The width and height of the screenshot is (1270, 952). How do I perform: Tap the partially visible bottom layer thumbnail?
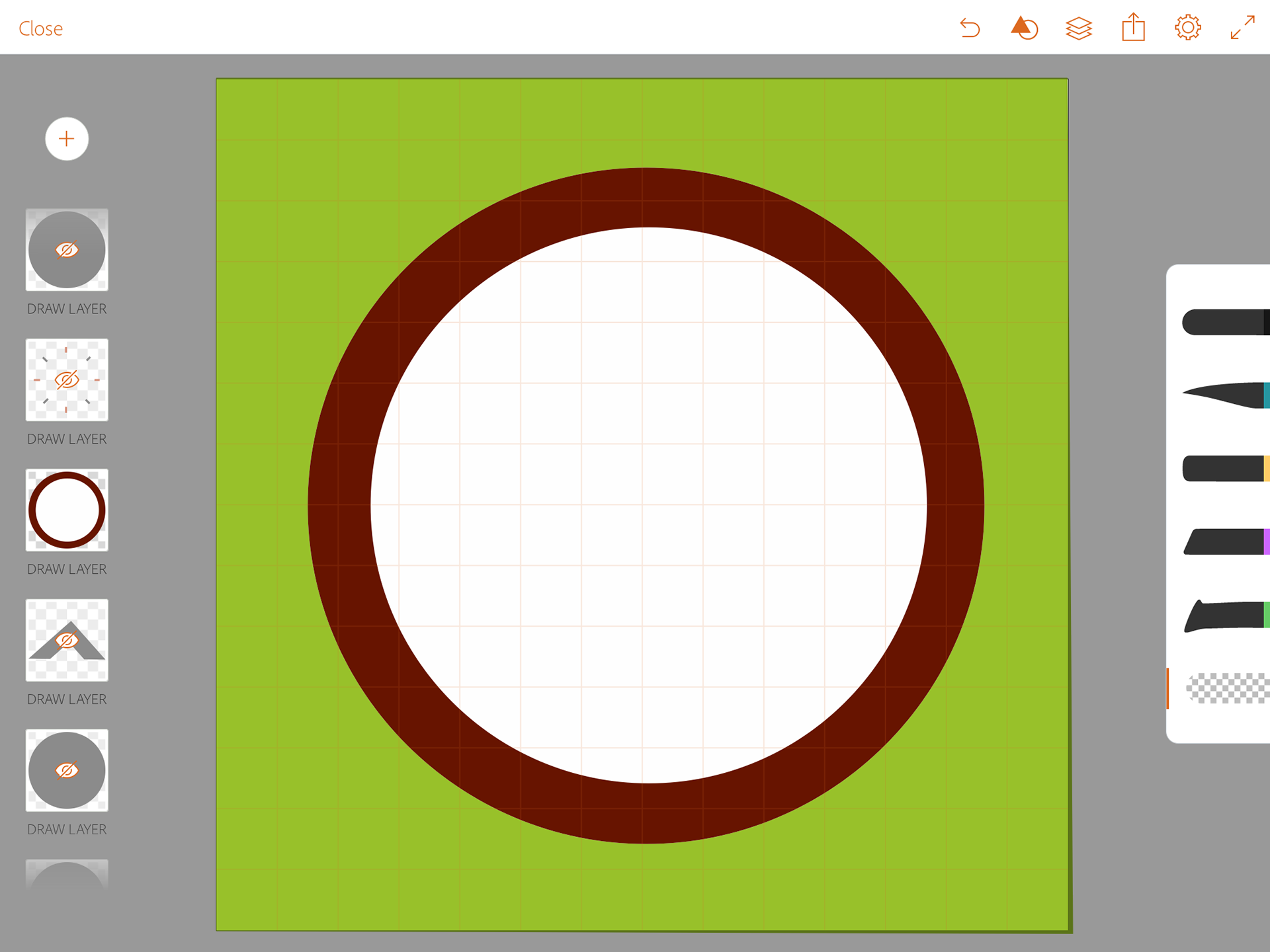tap(67, 874)
